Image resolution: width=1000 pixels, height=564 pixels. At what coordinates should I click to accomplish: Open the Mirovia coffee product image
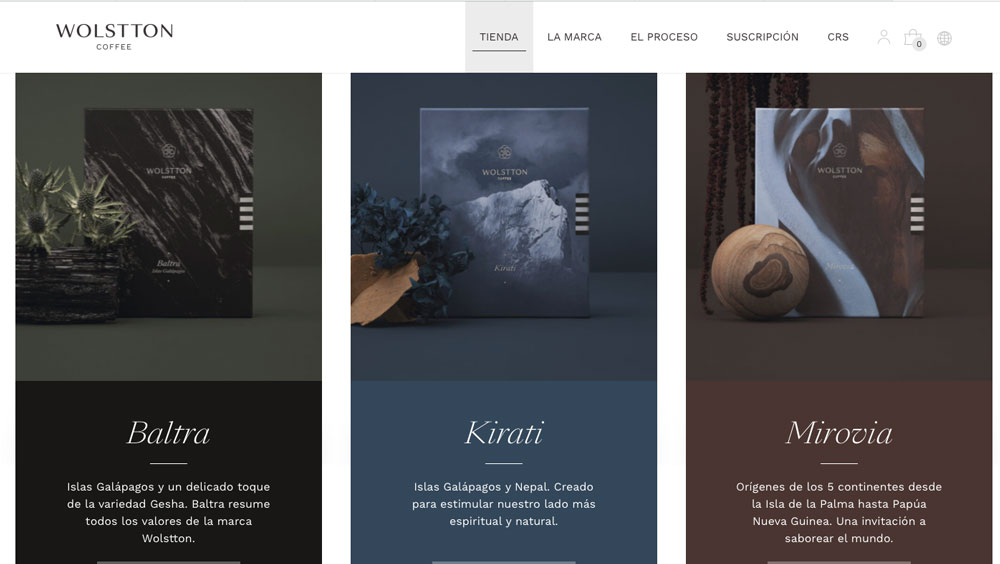point(839,226)
